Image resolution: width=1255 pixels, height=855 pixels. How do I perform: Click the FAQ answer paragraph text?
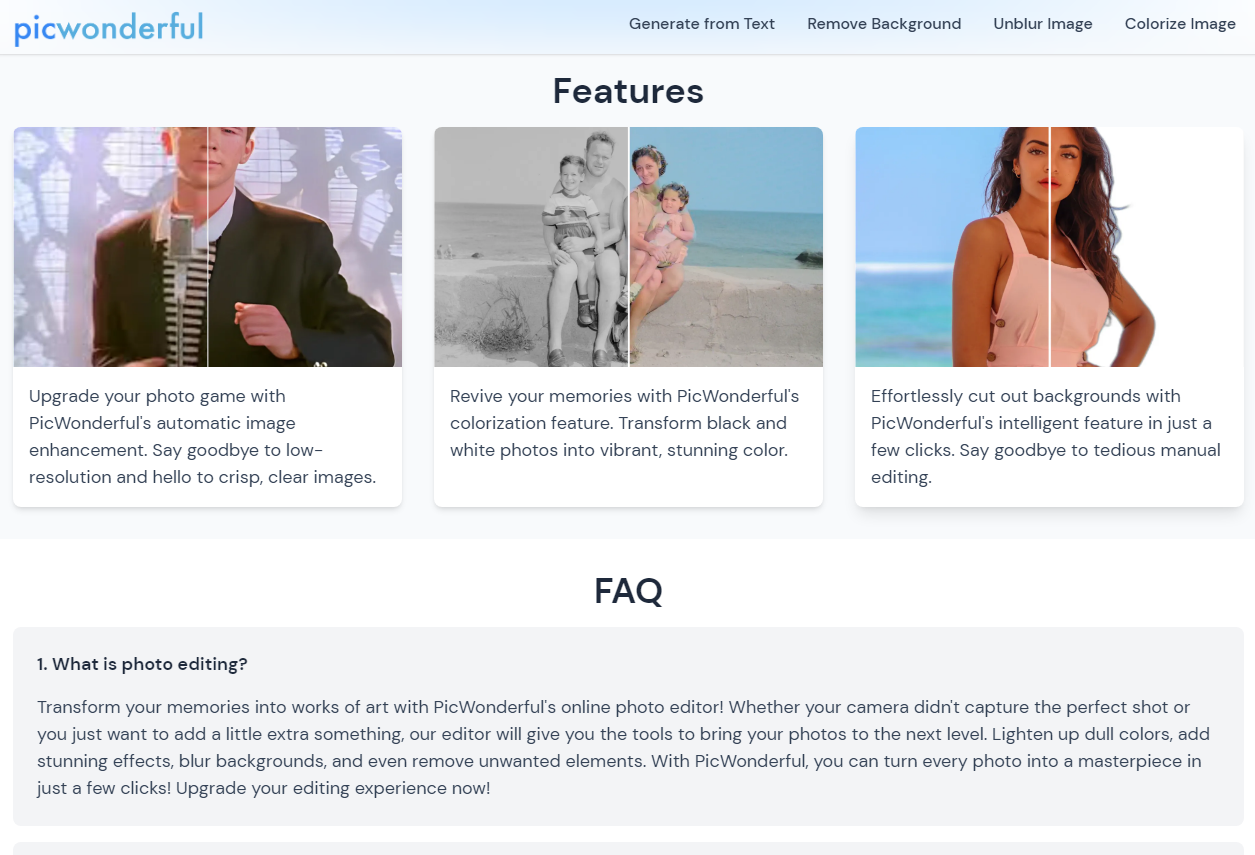click(x=624, y=748)
